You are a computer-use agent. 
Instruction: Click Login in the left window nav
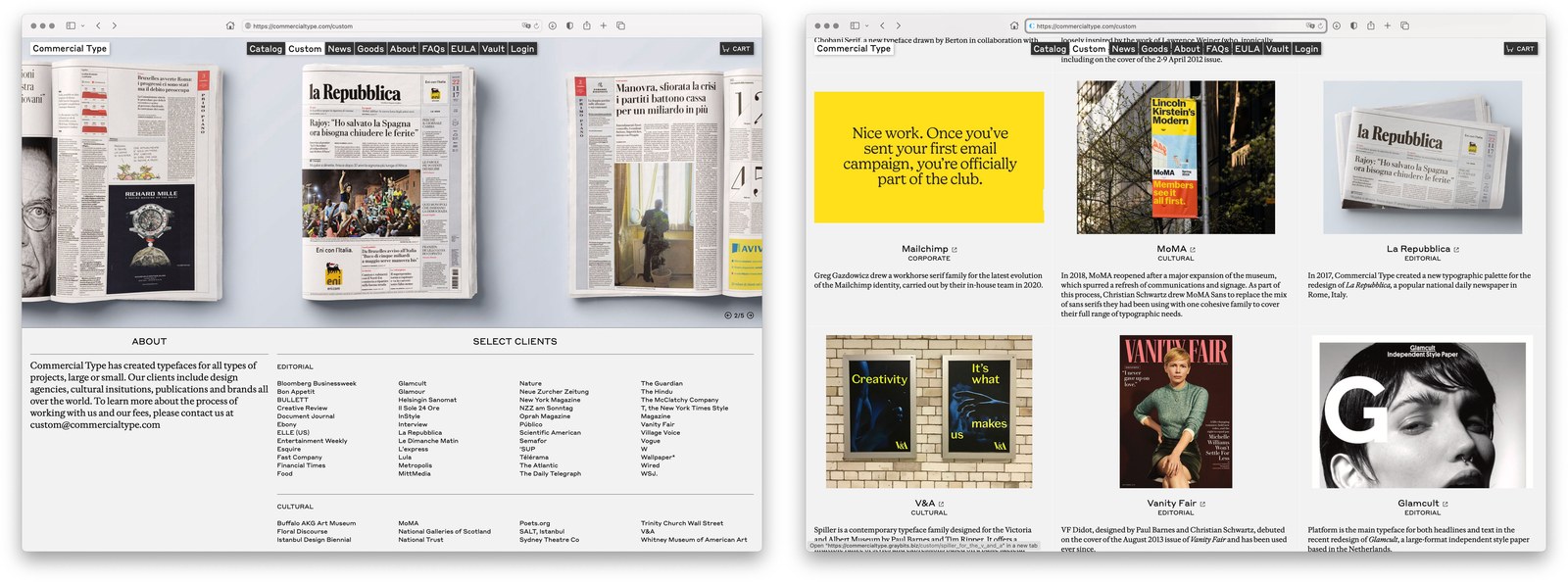coord(522,48)
